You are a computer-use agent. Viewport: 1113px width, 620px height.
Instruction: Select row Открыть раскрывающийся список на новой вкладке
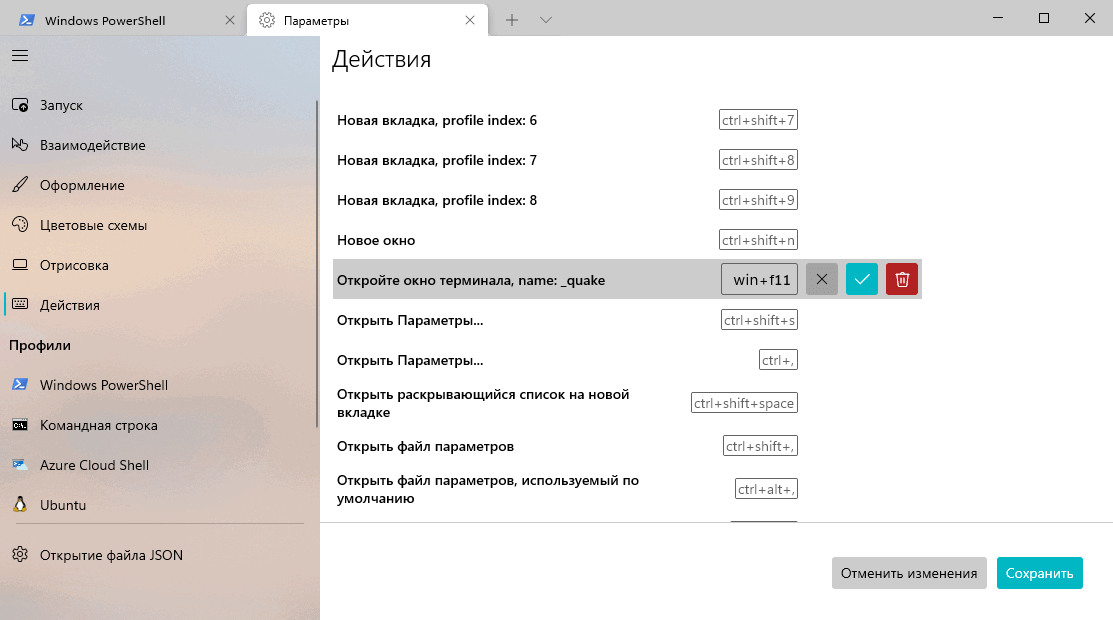(x=627, y=403)
